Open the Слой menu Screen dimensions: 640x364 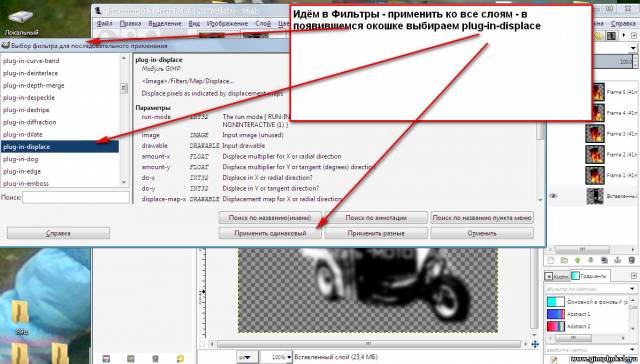(x=263, y=24)
